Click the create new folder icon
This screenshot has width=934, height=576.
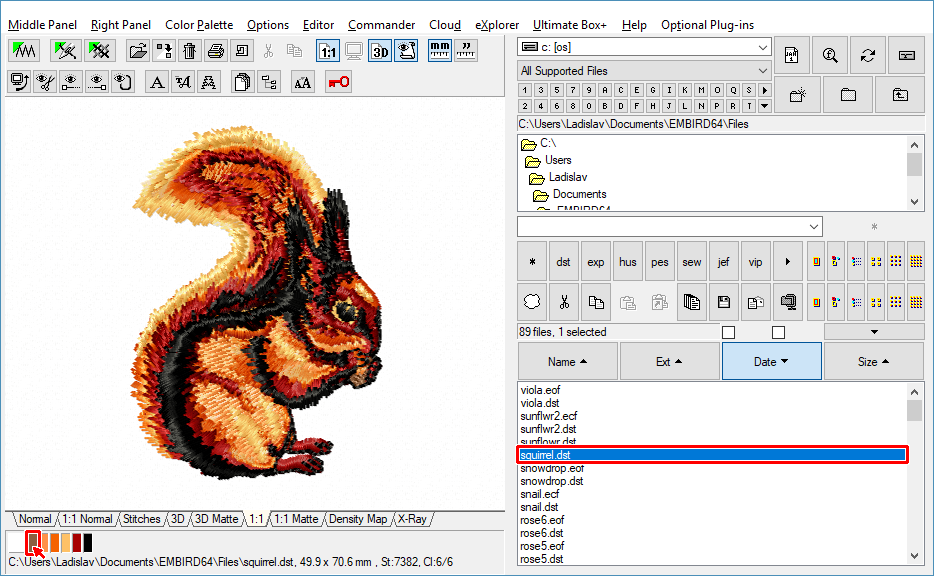pos(797,95)
